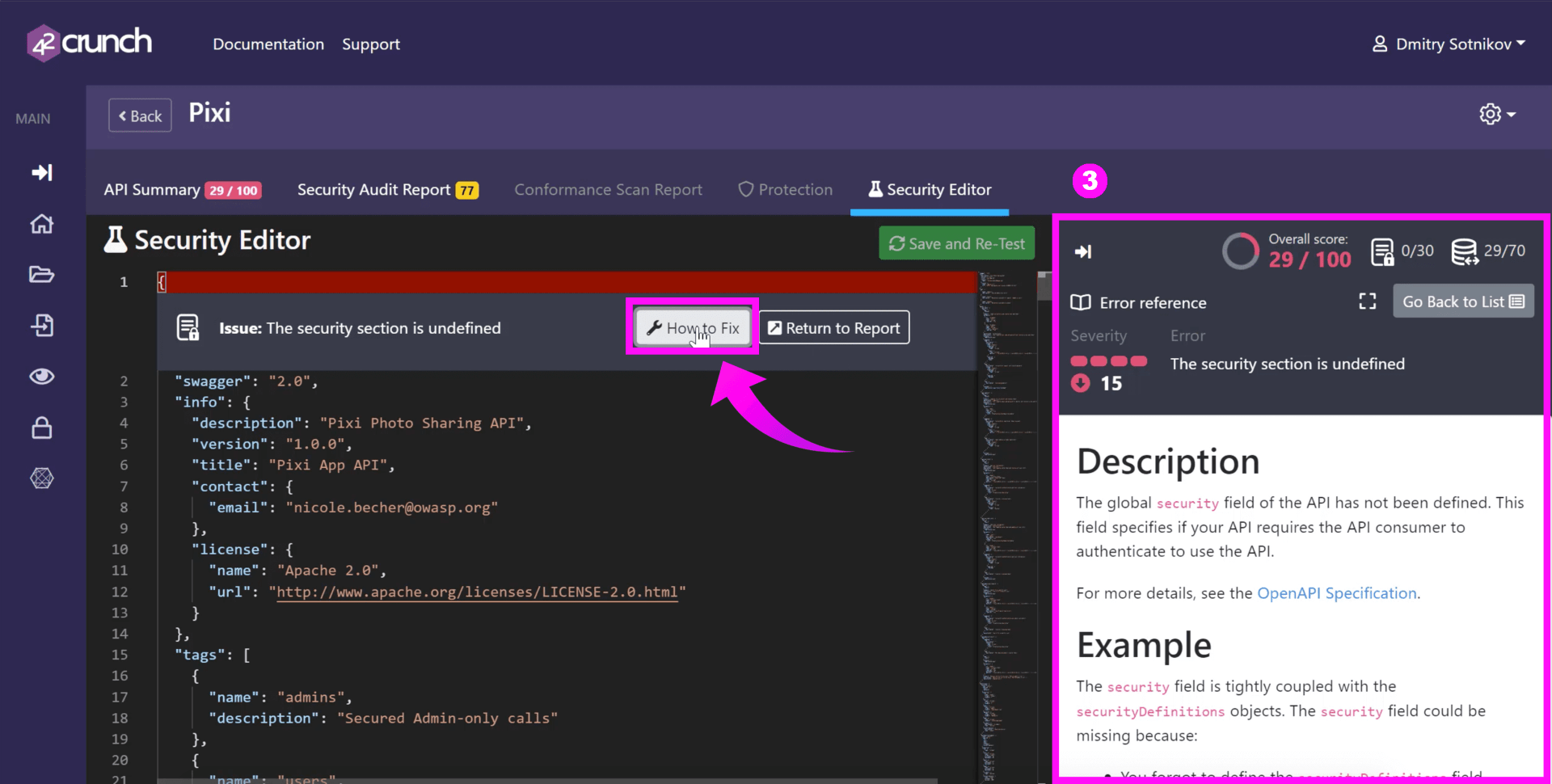Click line number 10 in gutter
This screenshot has height=784, width=1552.
pyautogui.click(x=120, y=550)
